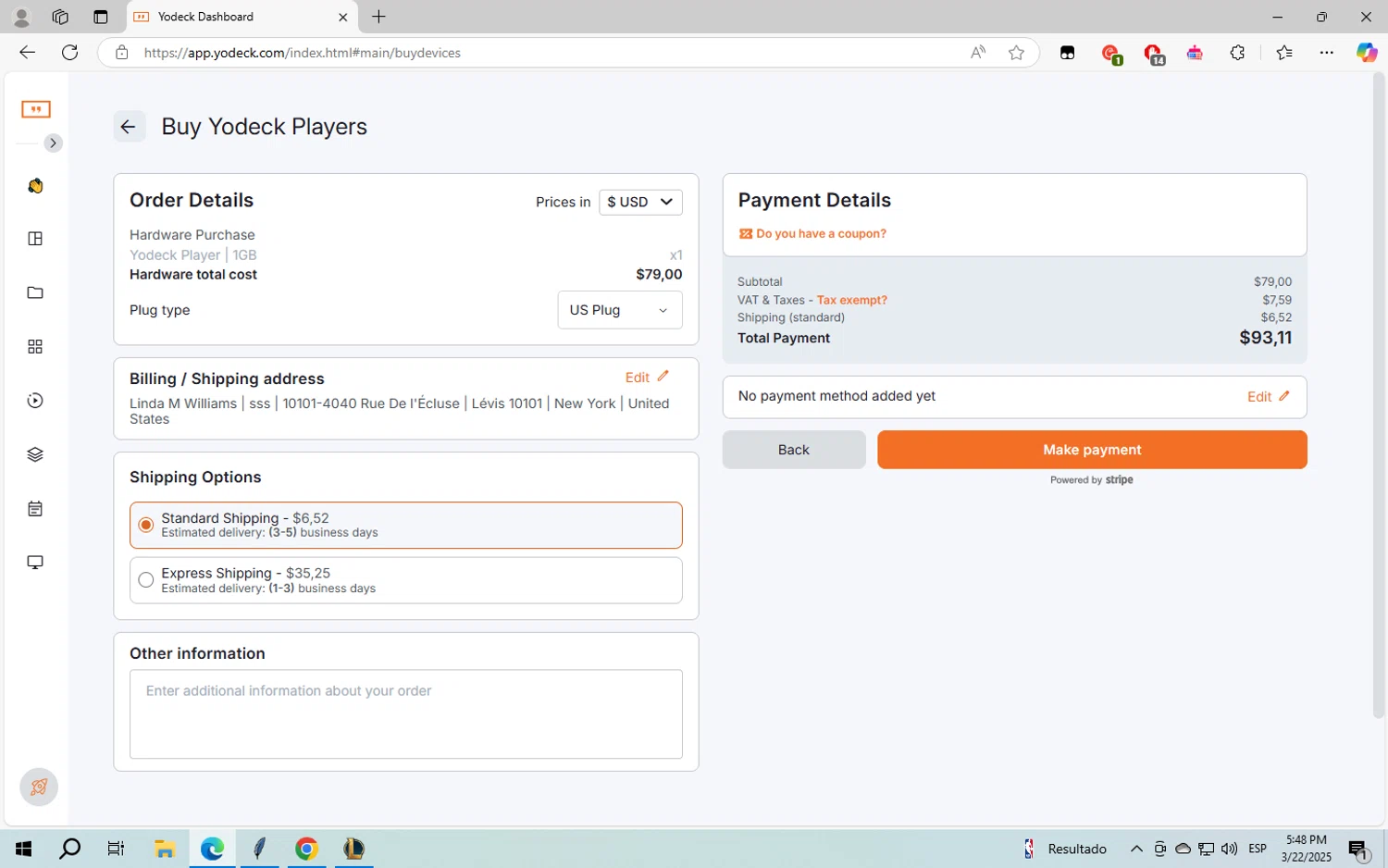Click the browser back arrow
This screenshot has width=1388, height=868.
[x=27, y=53]
